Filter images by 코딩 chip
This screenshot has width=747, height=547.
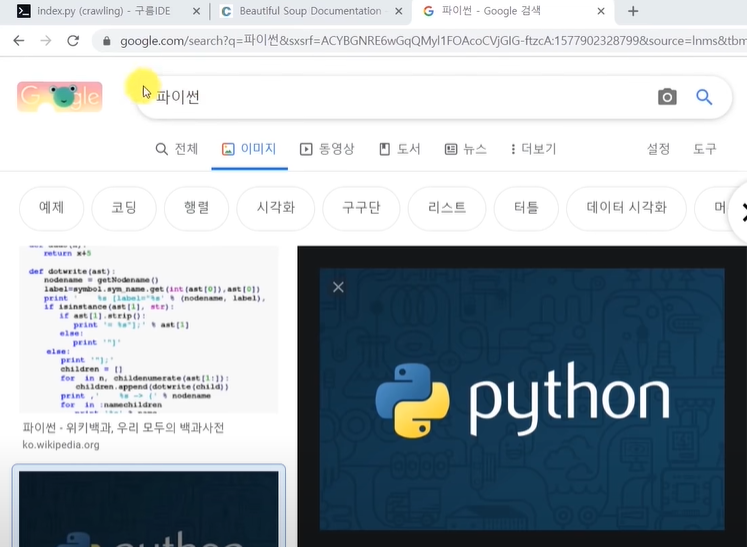[124, 208]
